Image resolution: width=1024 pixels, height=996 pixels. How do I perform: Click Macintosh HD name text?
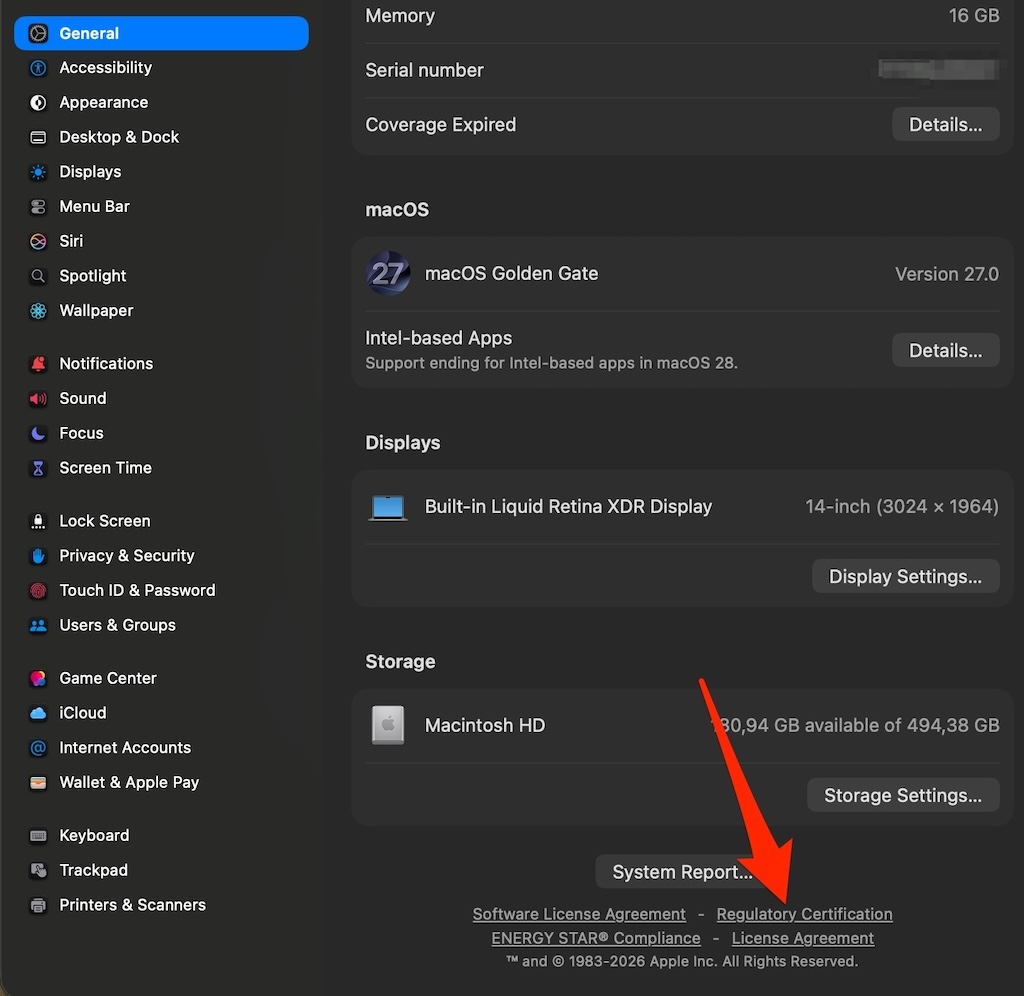[x=485, y=725]
